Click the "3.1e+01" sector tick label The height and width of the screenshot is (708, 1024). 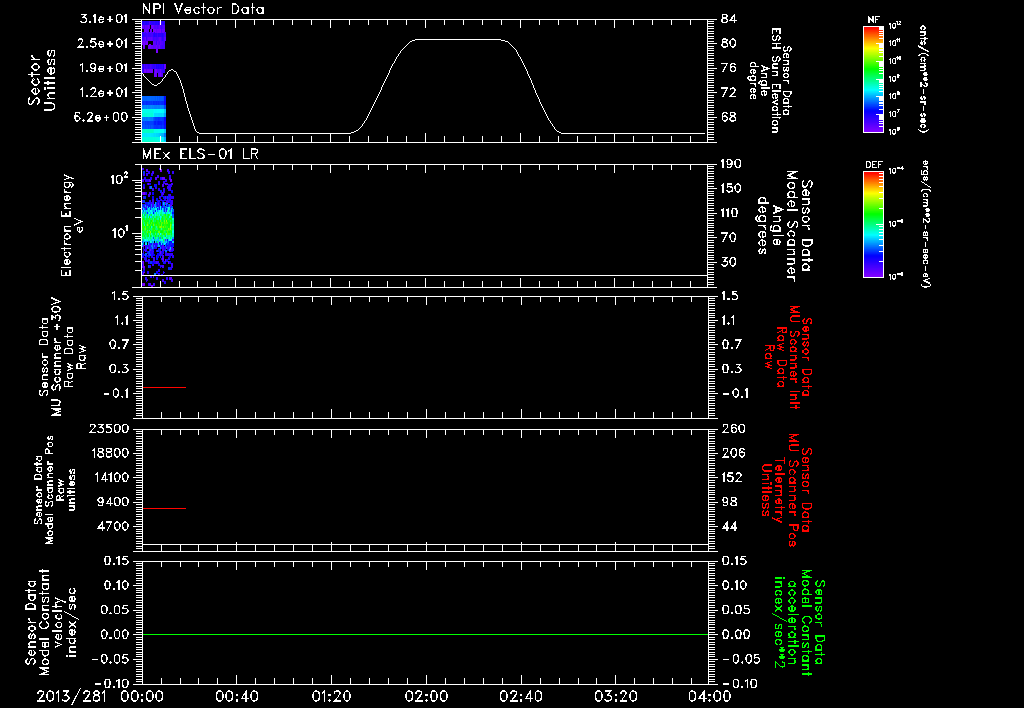click(103, 18)
